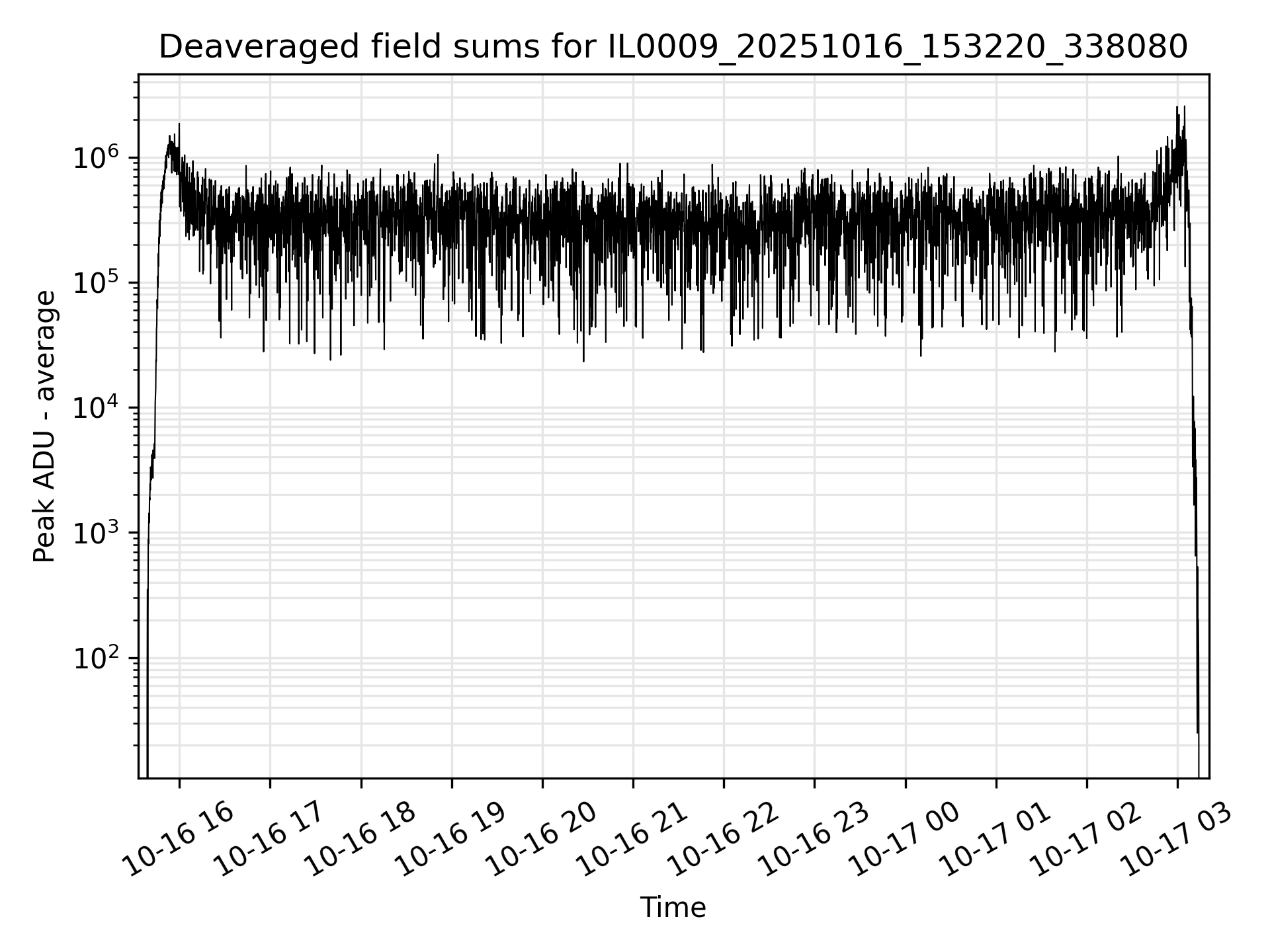Click the 10-16 18 tick label
This screenshot has height=952, width=1270.
(x=362, y=840)
